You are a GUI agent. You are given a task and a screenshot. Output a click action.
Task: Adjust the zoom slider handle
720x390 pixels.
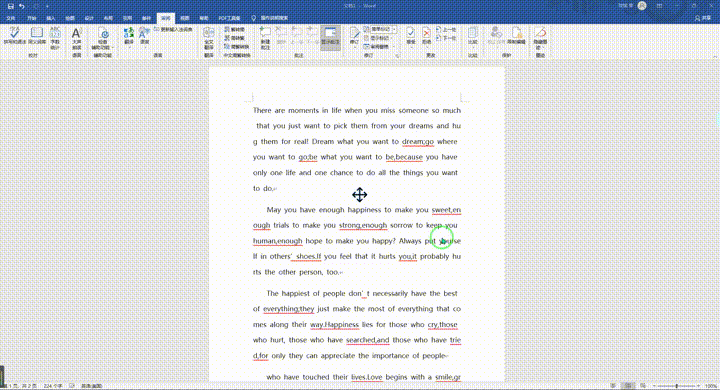(x=677, y=386)
